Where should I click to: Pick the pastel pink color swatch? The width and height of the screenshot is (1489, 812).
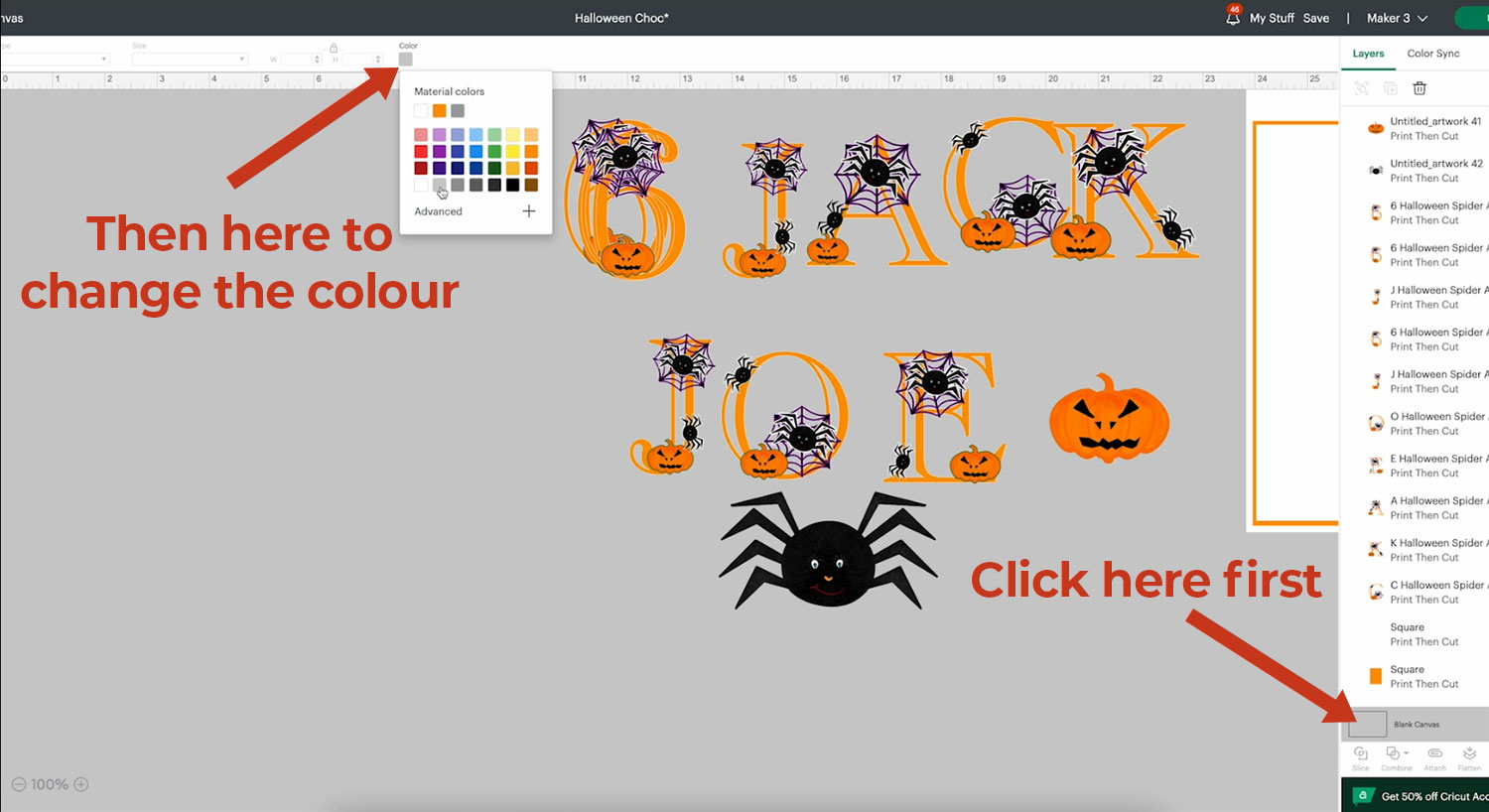click(x=421, y=135)
